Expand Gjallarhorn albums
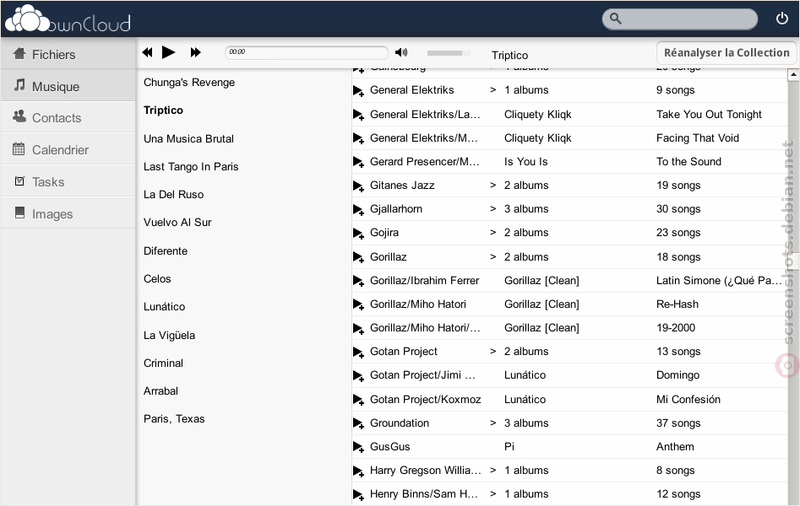800x506 pixels. tap(493, 209)
